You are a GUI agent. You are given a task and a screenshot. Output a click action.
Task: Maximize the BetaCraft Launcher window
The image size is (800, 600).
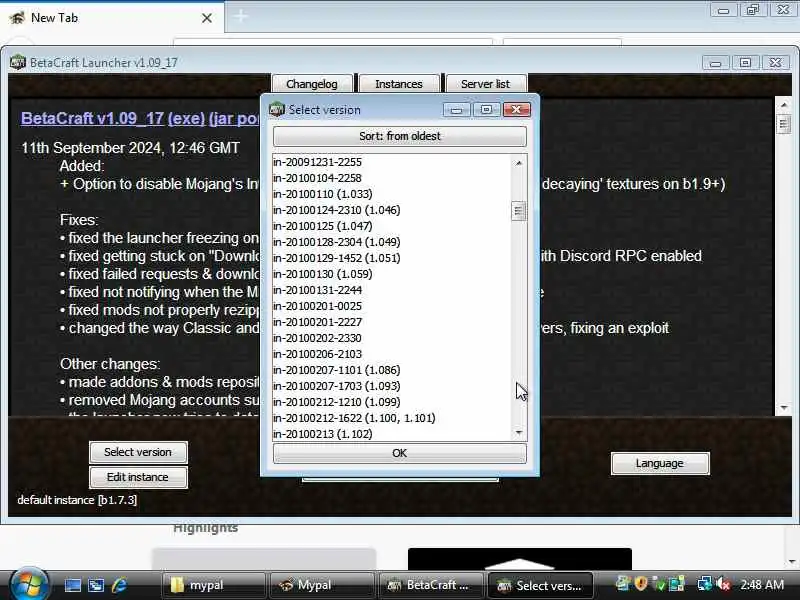point(745,63)
